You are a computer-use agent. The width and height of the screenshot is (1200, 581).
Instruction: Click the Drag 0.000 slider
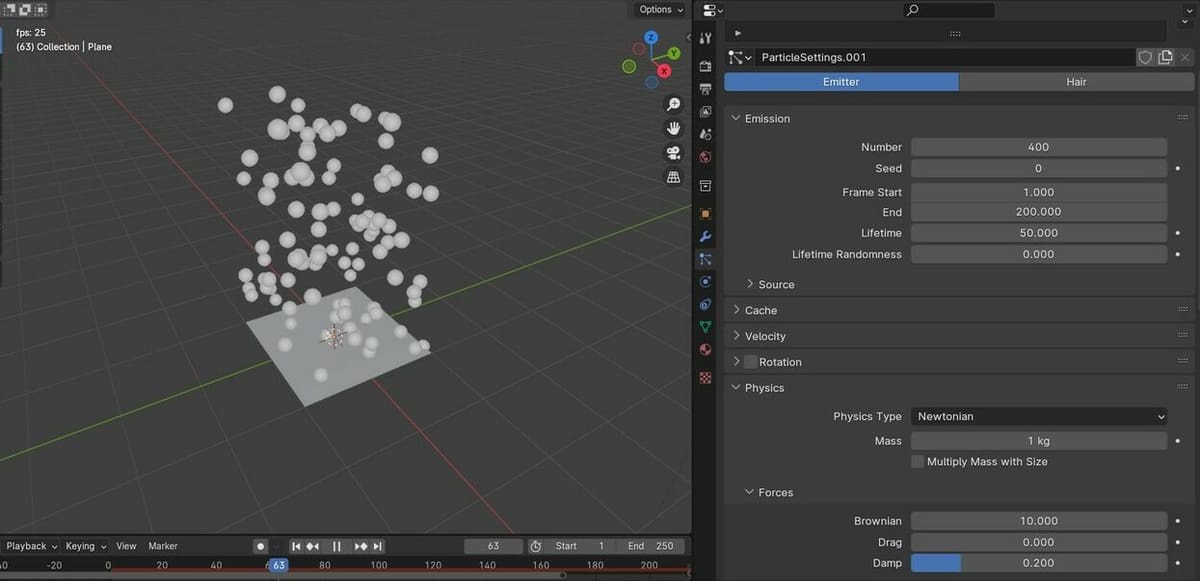pyautogui.click(x=1039, y=542)
